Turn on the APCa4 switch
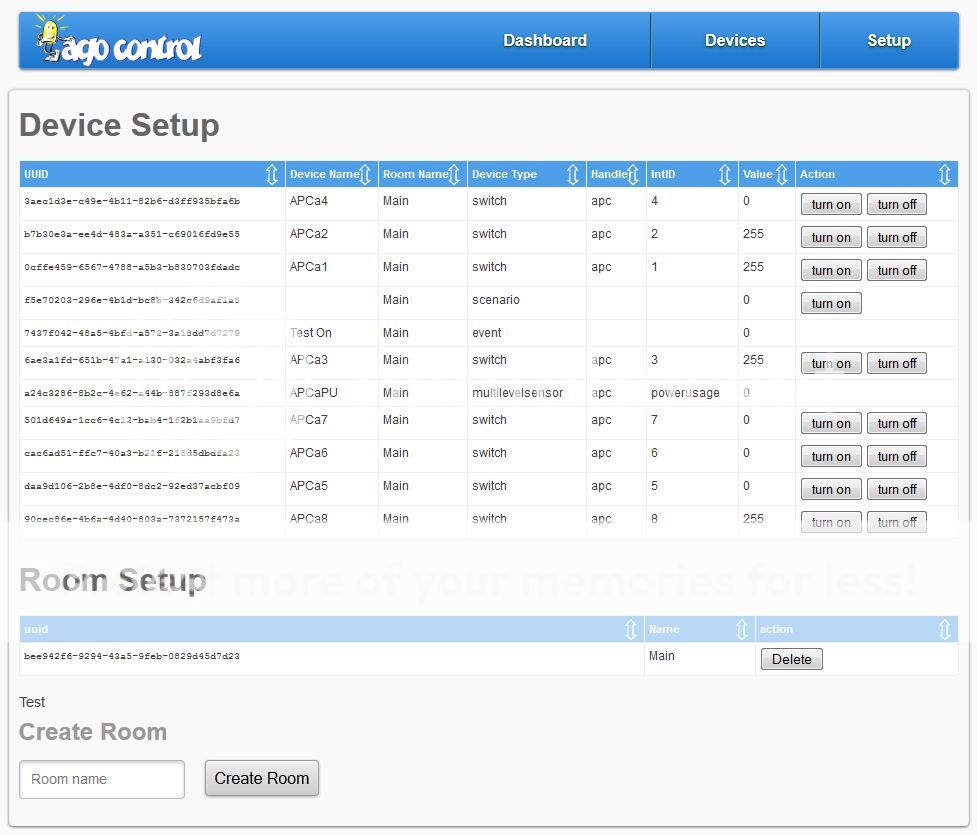 point(831,205)
